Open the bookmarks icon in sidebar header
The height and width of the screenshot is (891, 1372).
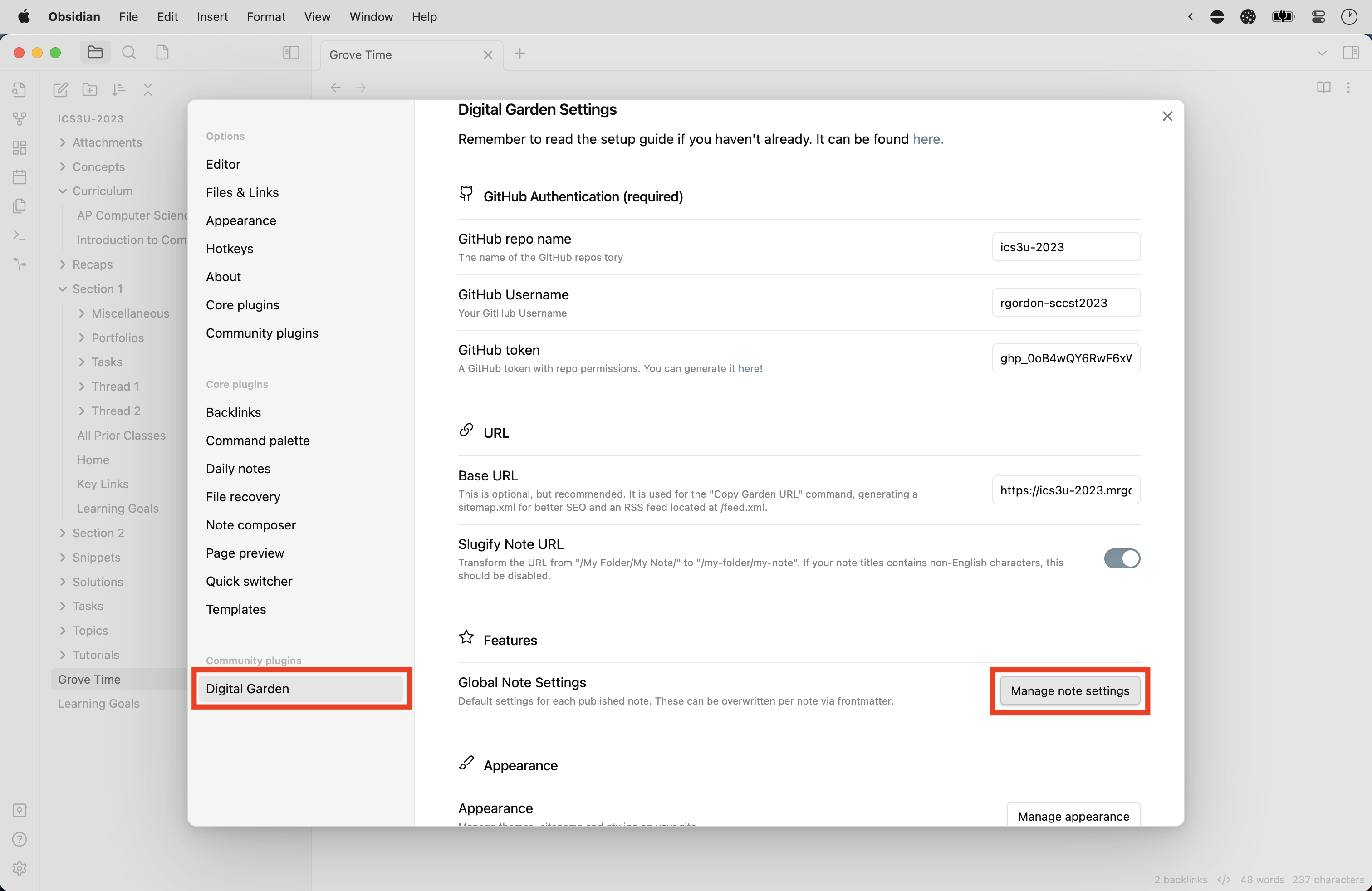pyautogui.click(x=162, y=53)
